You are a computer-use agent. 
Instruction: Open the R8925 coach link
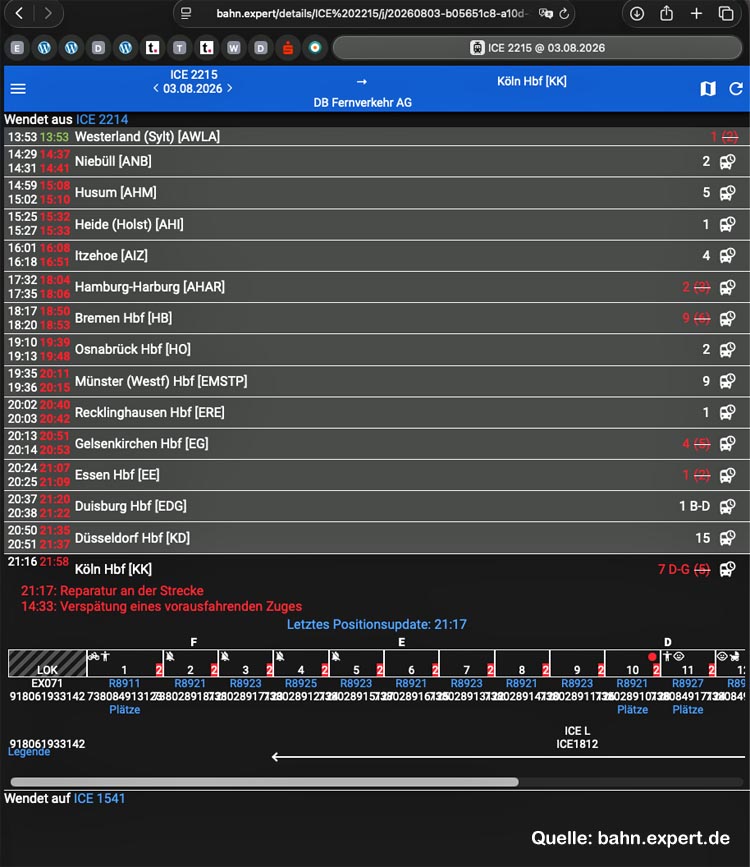(301, 683)
